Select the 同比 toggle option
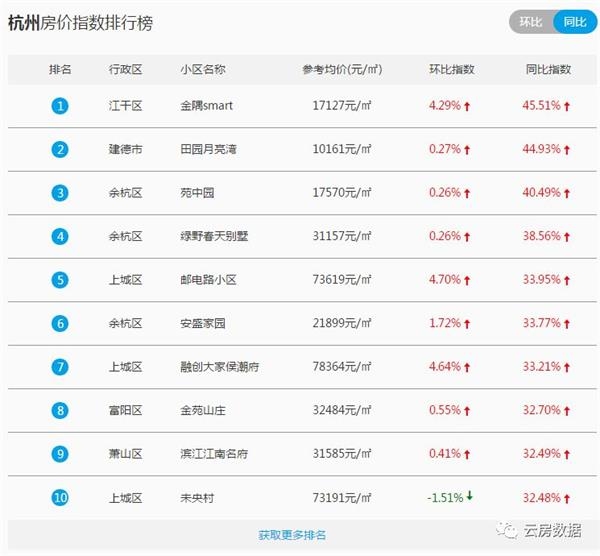 point(575,22)
